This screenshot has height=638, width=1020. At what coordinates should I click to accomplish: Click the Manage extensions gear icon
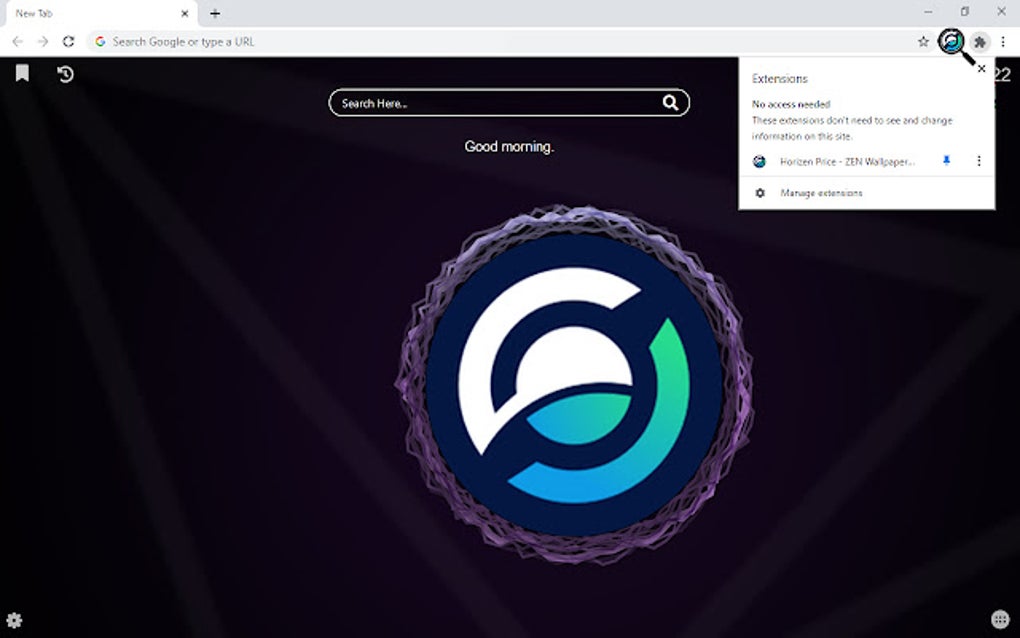760,193
